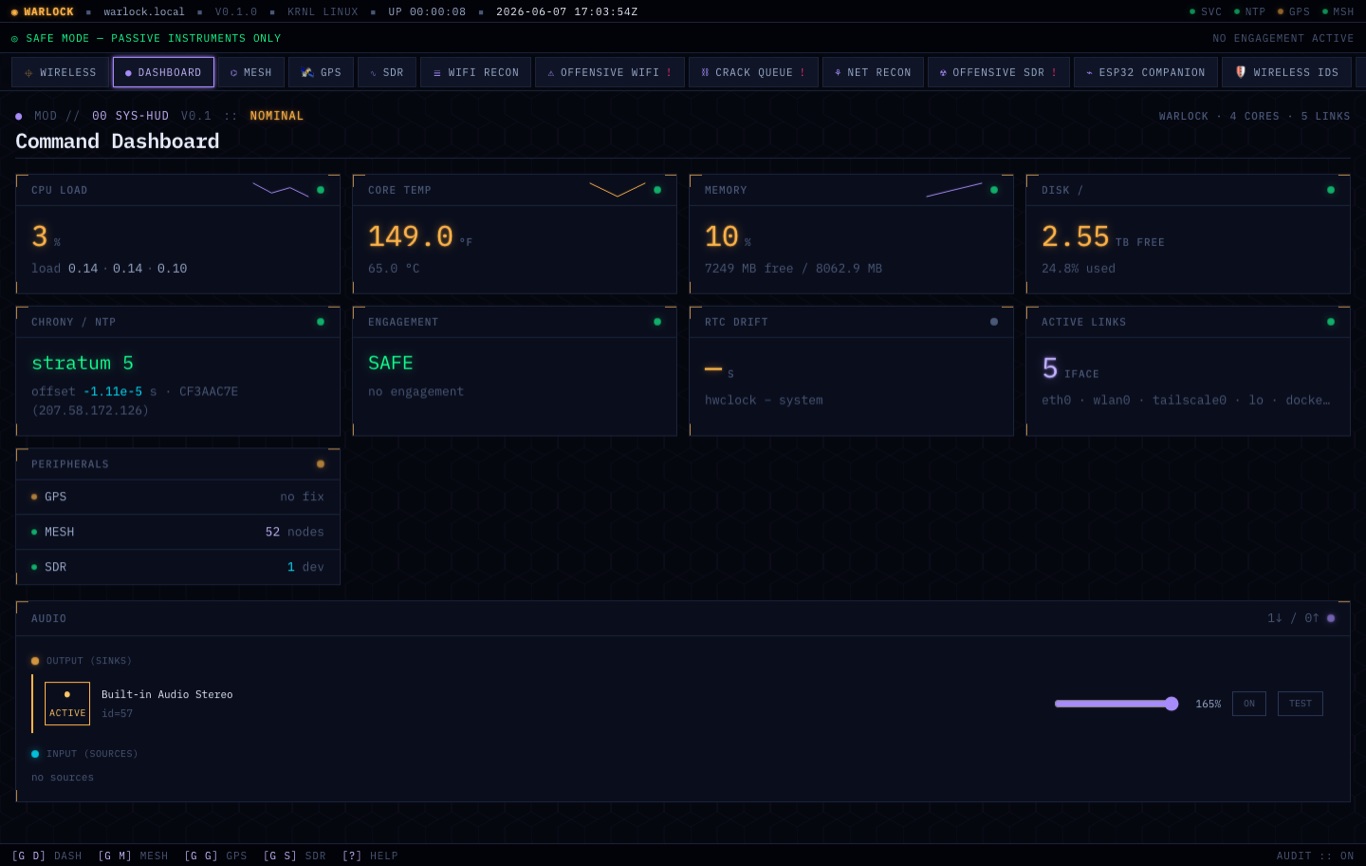This screenshot has width=1366, height=866.
Task: Click the 165% volume readout
Action: pos(1208,704)
